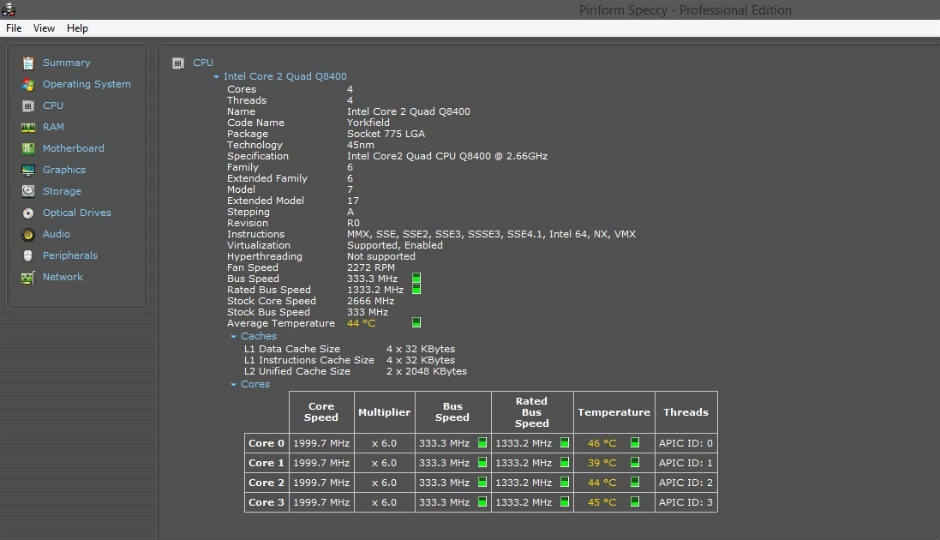
Task: Click Core 2 temperature graph icon
Action: [x=635, y=482]
